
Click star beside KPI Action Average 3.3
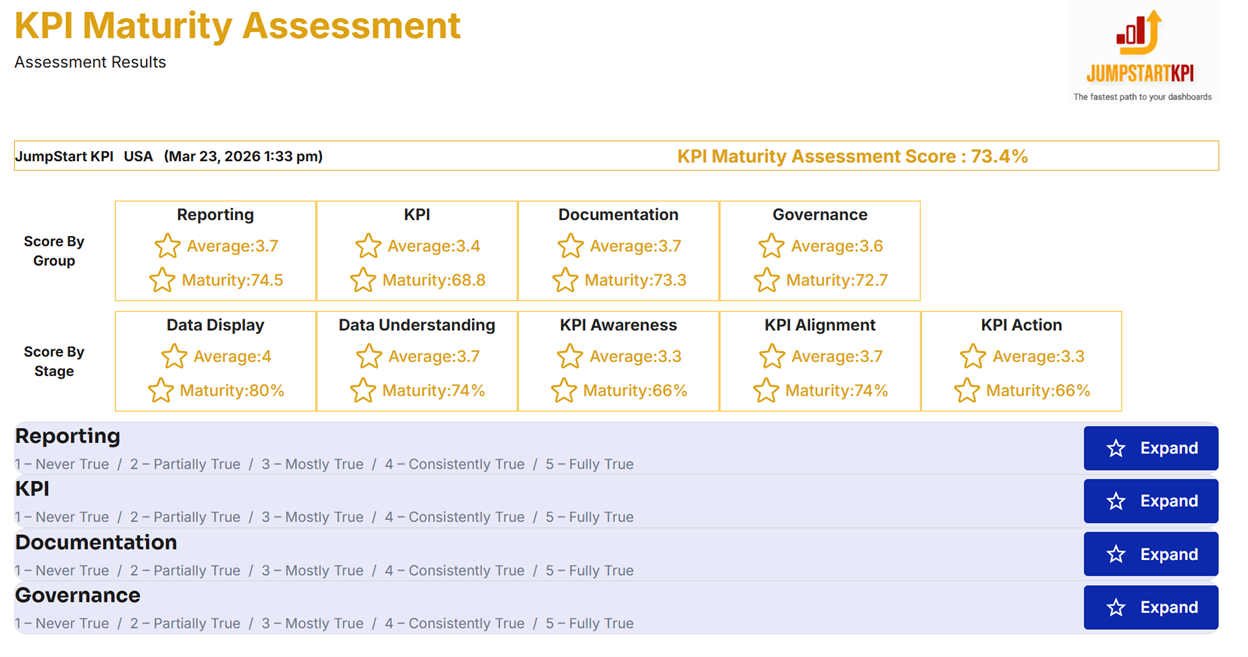click(972, 356)
